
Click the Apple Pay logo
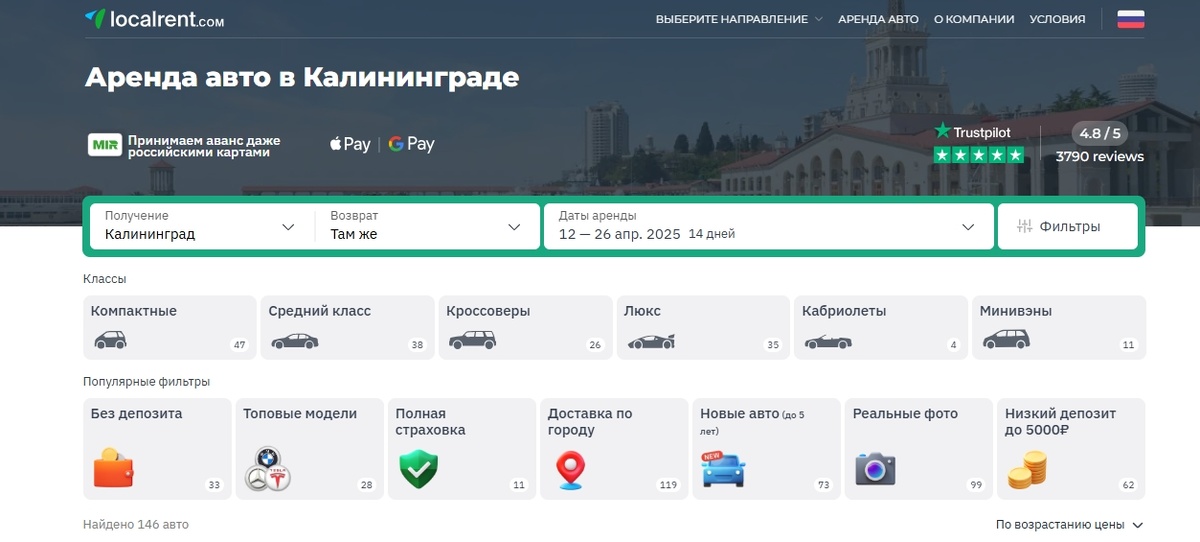point(350,144)
